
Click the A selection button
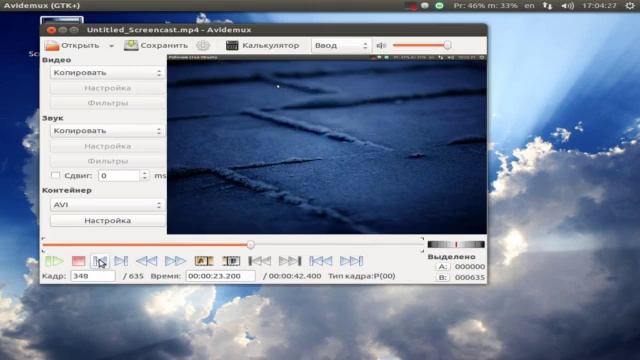(442, 267)
